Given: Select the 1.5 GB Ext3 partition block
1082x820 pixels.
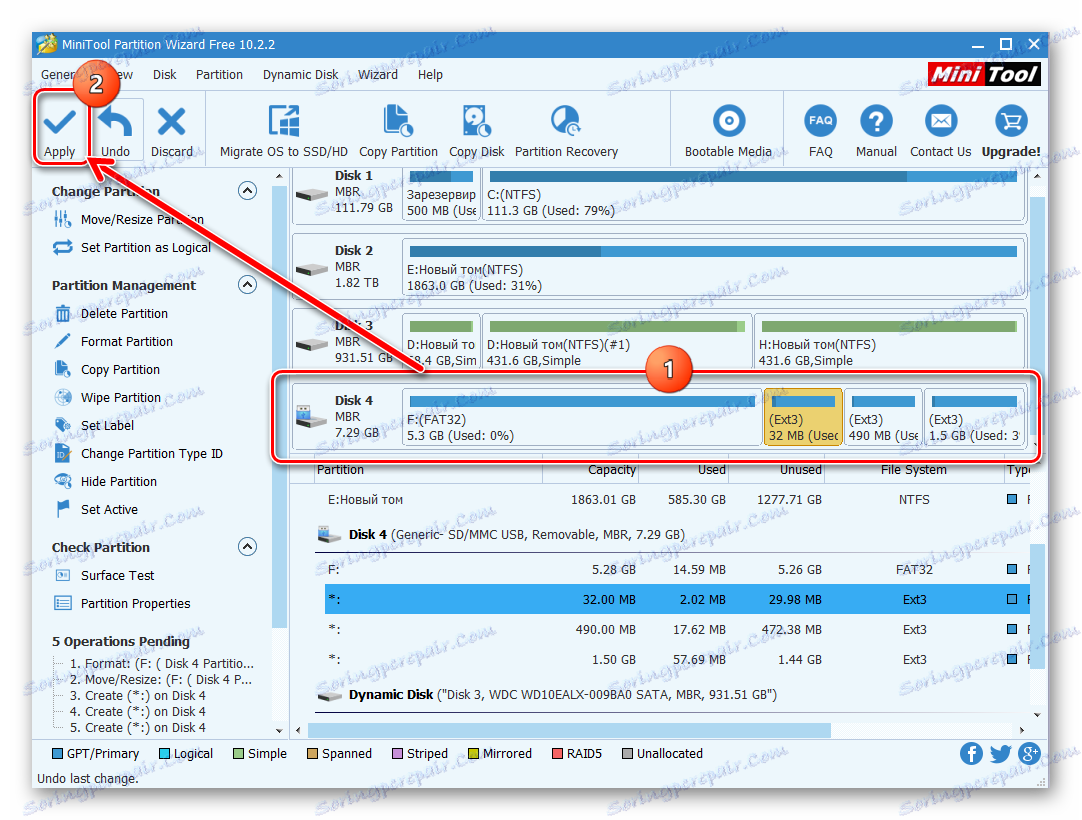Looking at the screenshot, I should click(974, 417).
